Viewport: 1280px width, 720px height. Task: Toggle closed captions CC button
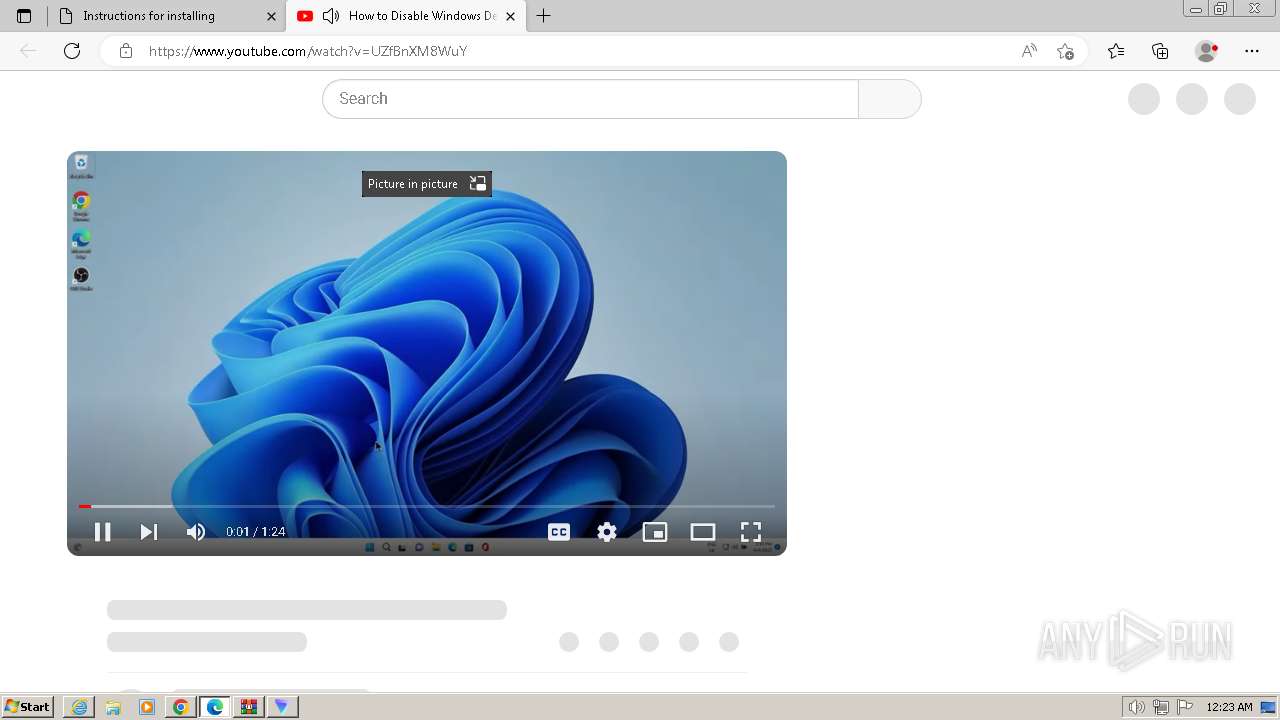point(559,532)
